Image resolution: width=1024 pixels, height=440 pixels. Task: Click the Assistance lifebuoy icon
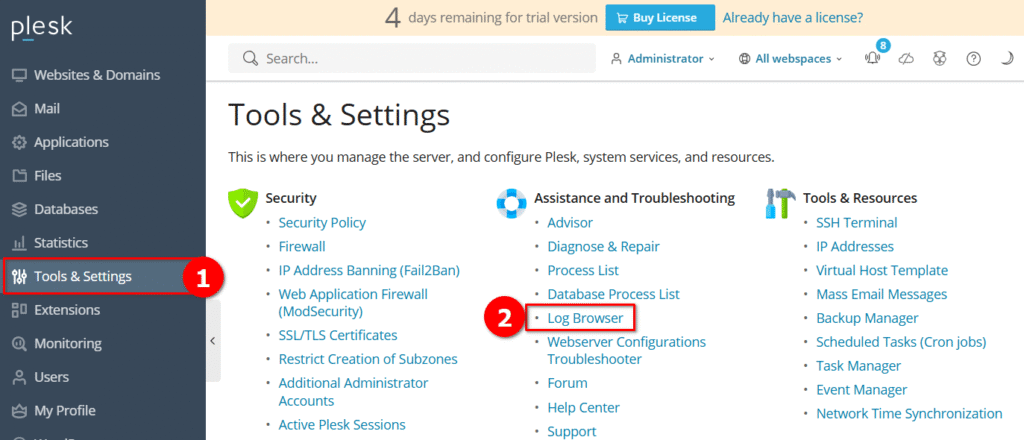(x=511, y=203)
